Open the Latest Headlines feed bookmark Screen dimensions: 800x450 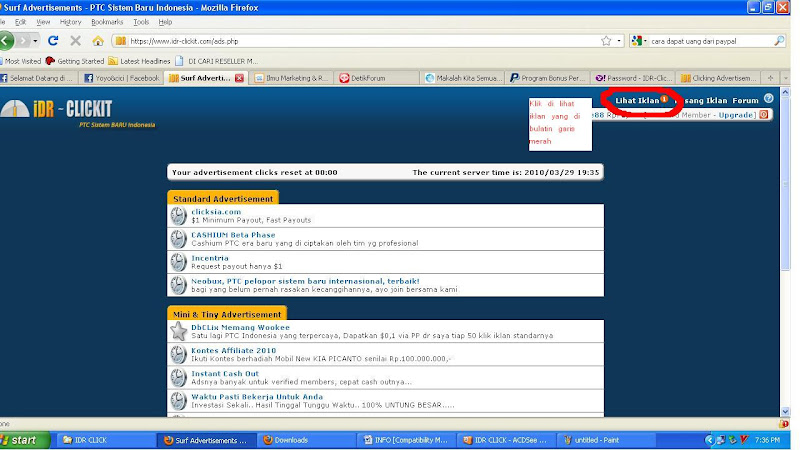point(139,61)
